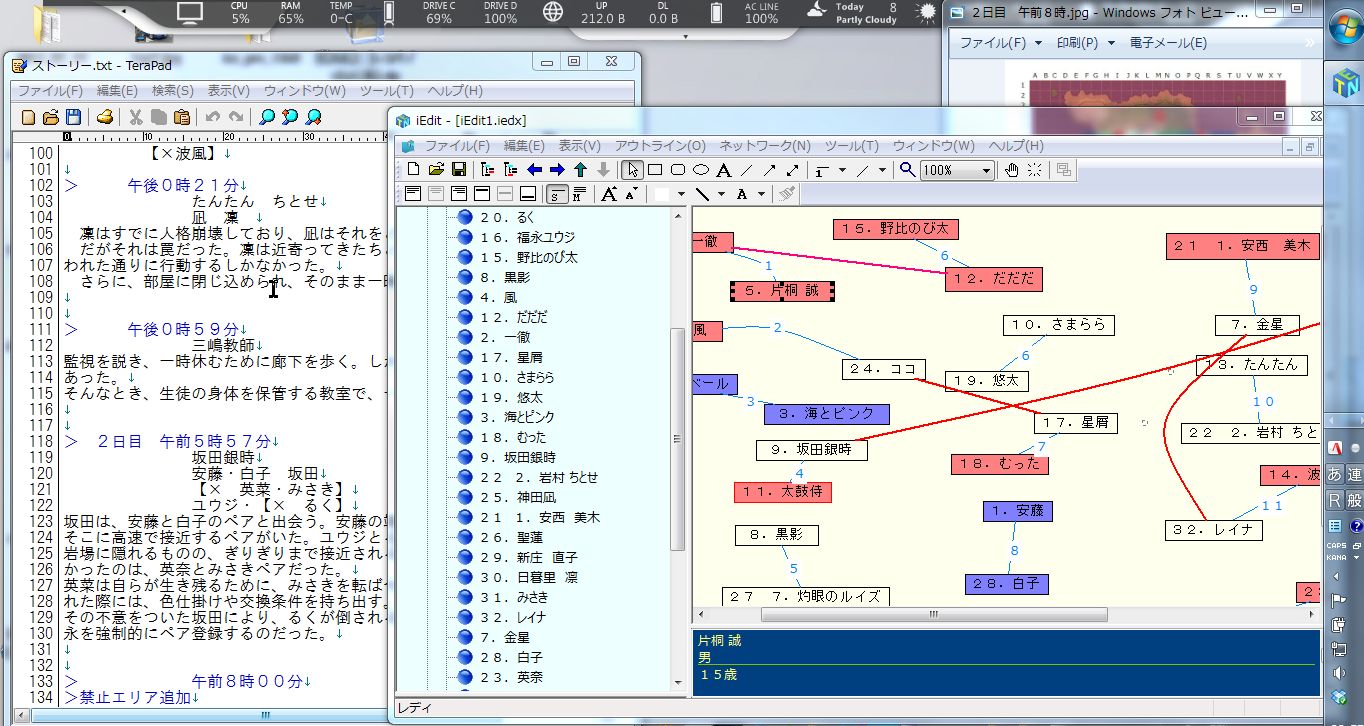1364x726 pixels.
Task: Click the '28. 白子' node in diagram
Action: point(1007,584)
